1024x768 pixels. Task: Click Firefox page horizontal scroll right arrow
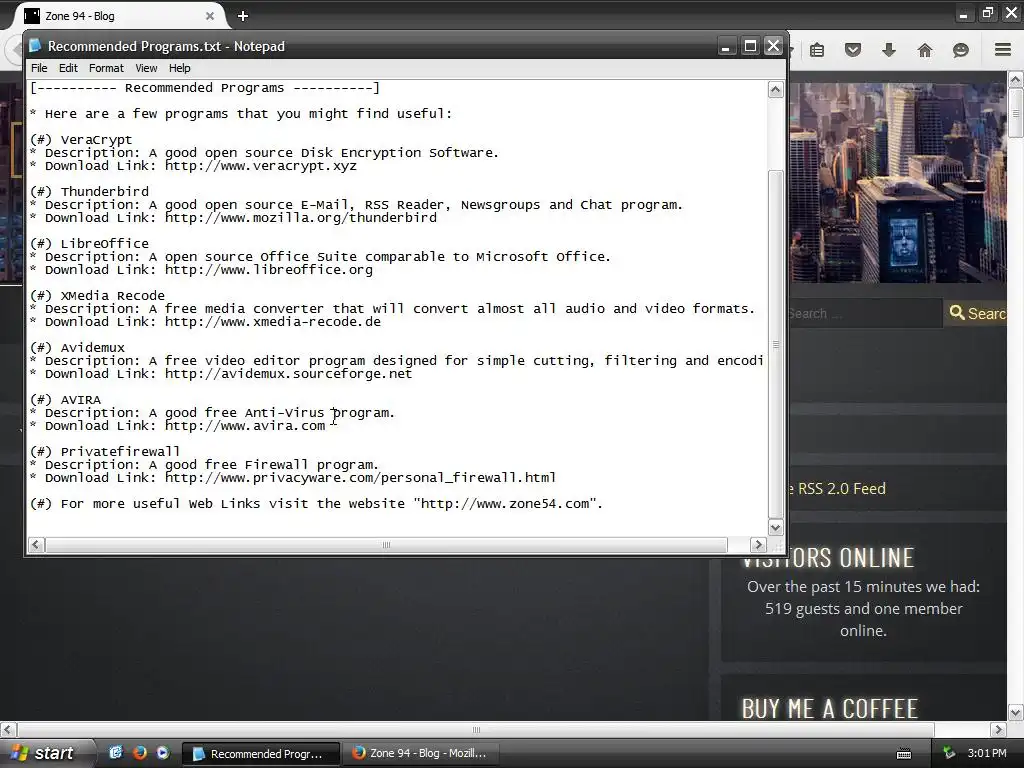pos(998,729)
